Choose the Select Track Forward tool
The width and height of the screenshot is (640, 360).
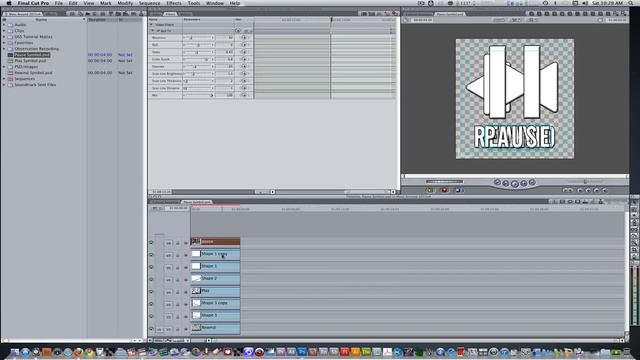pos(634,216)
